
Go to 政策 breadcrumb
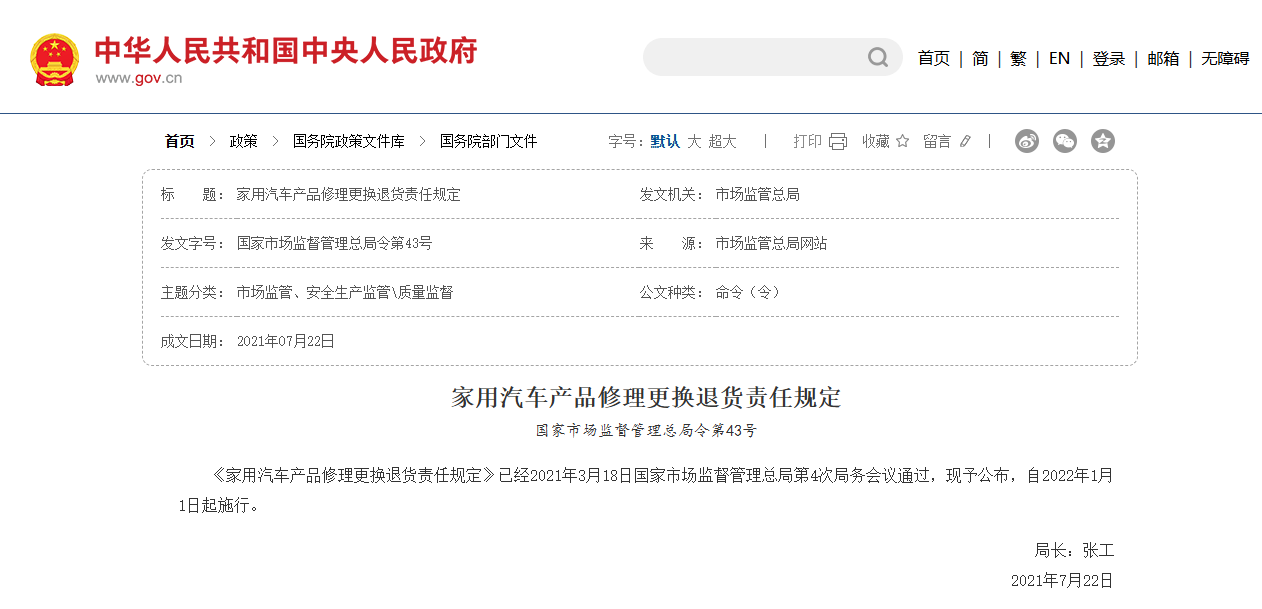point(244,142)
